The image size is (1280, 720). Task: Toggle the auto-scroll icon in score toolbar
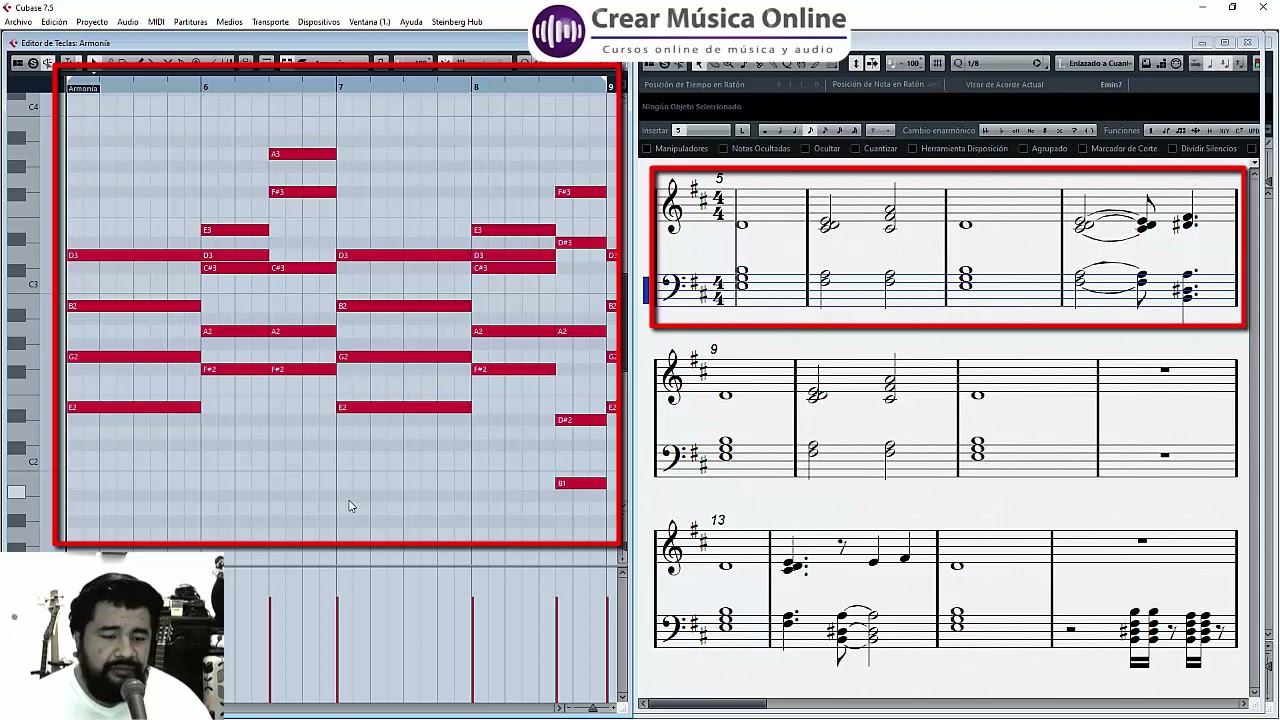(872, 63)
